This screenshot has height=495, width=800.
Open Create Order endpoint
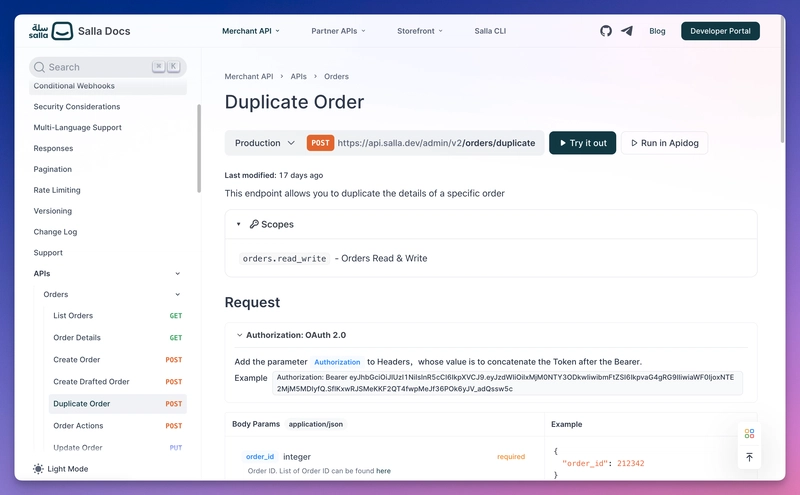click(117, 360)
